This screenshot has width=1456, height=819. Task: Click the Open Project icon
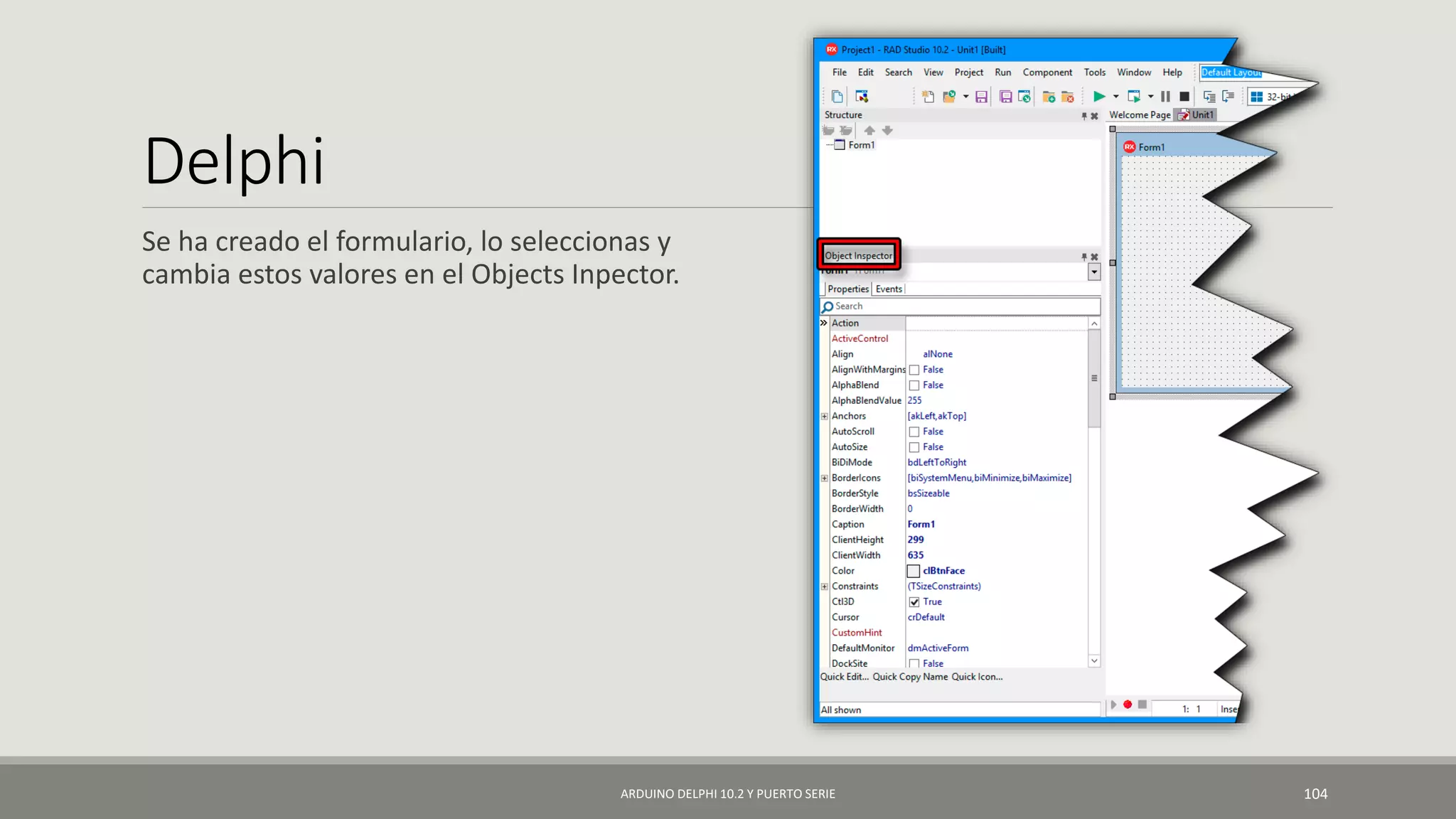pos(1024,97)
